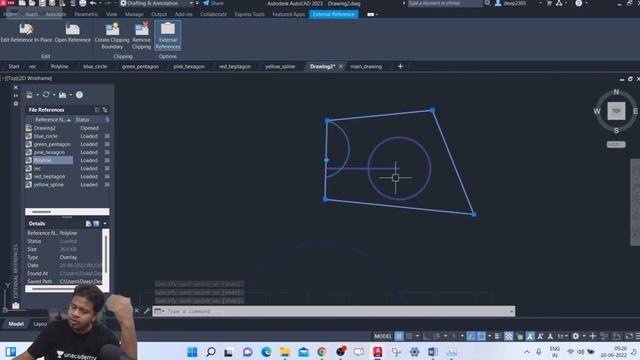Switch File References to tree view
Viewport: 640px width, 360px height.
pyautogui.click(x=105, y=110)
